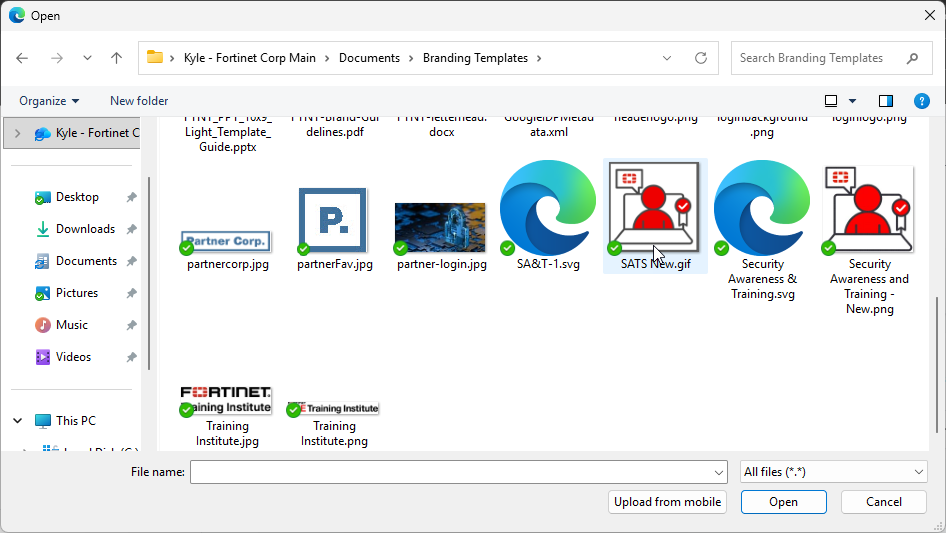Click the Forward navigation arrow
The height and width of the screenshot is (533, 946).
[57, 58]
